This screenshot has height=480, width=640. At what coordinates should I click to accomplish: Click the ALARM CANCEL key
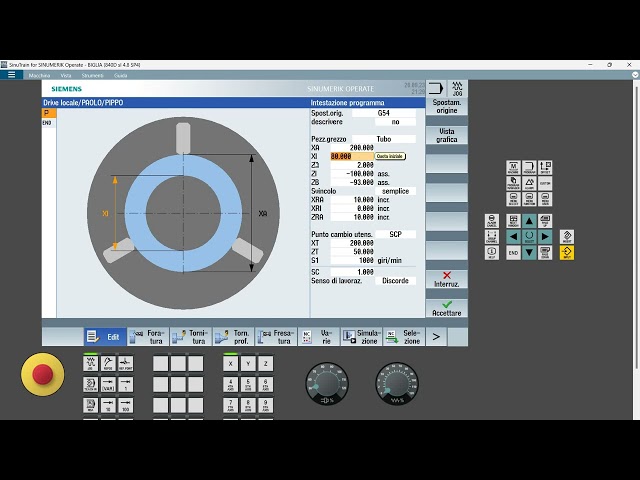(492, 221)
